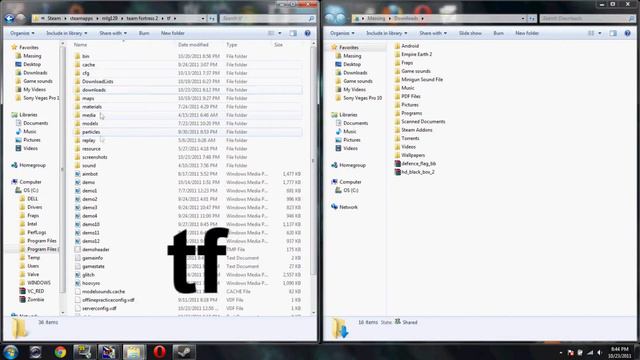Click New folder in right window toolbar

[x=527, y=33]
